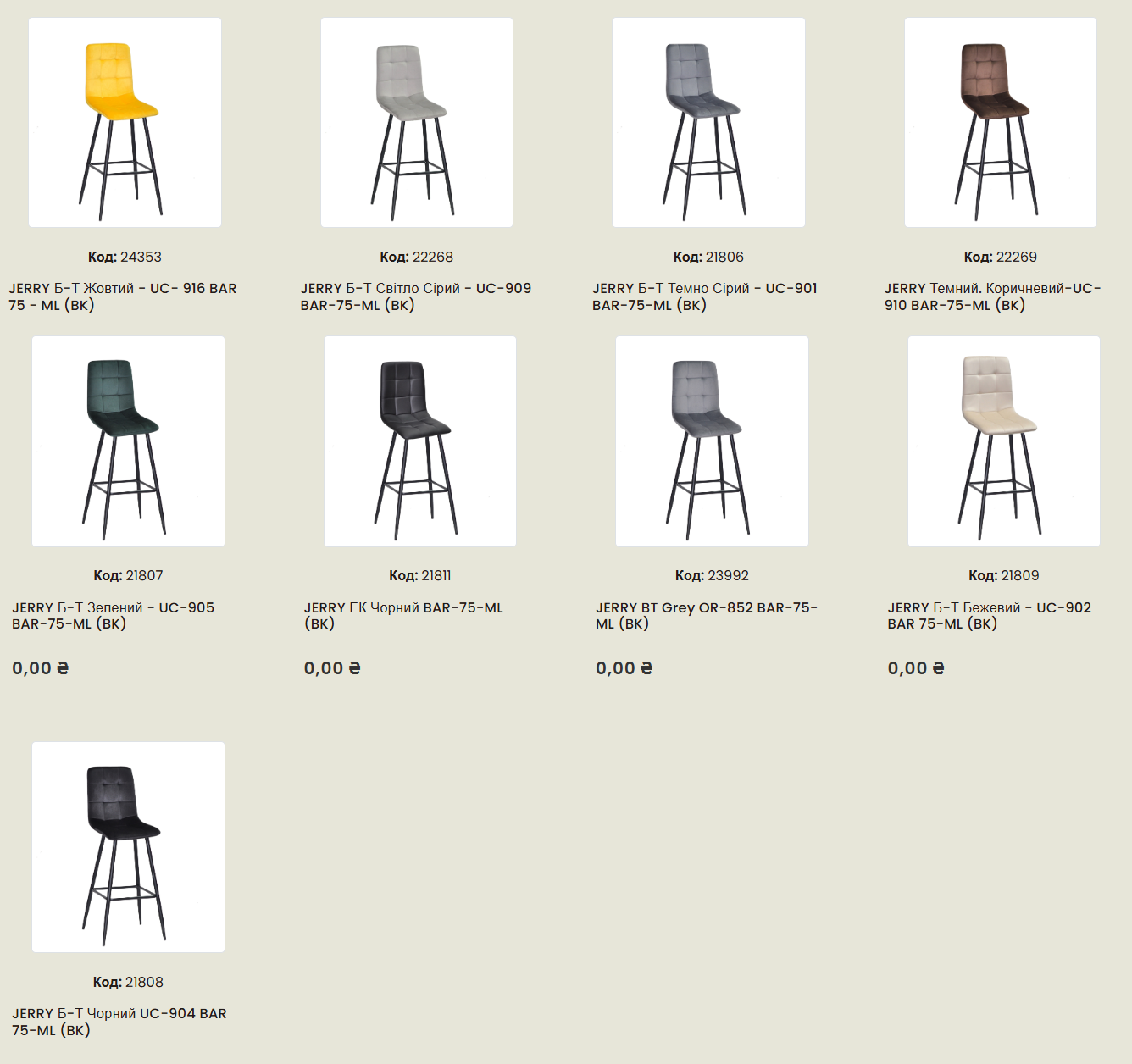The height and width of the screenshot is (1064, 1132).
Task: Open the green bar stool product image
Action: click(x=128, y=441)
